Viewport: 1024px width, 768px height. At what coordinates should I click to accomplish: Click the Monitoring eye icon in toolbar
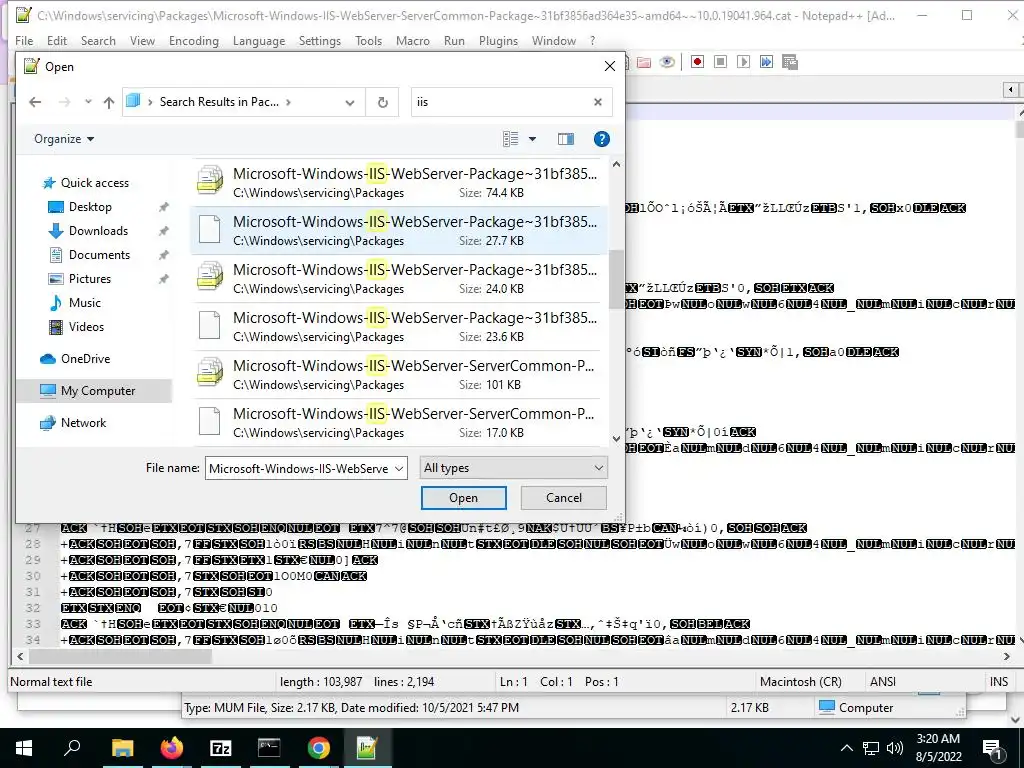click(667, 62)
